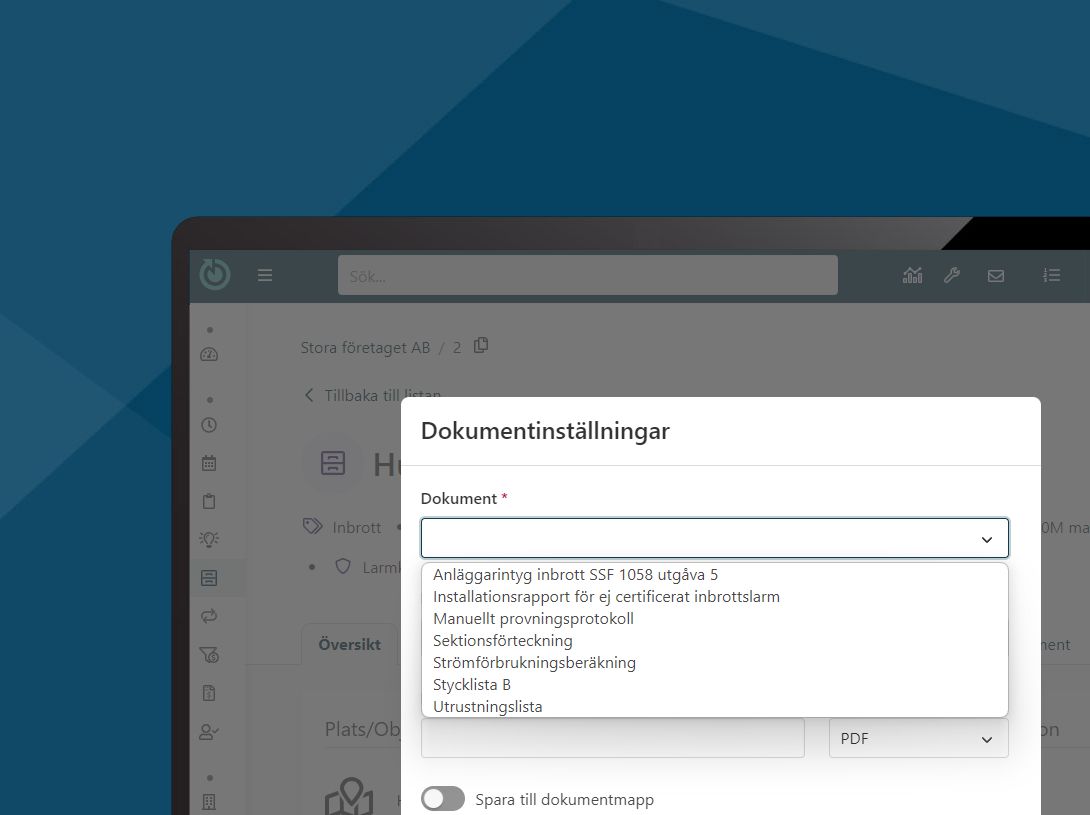The image size is (1090, 815).
Task: Expand the Dokument dropdown chevron
Action: pyautogui.click(x=987, y=539)
